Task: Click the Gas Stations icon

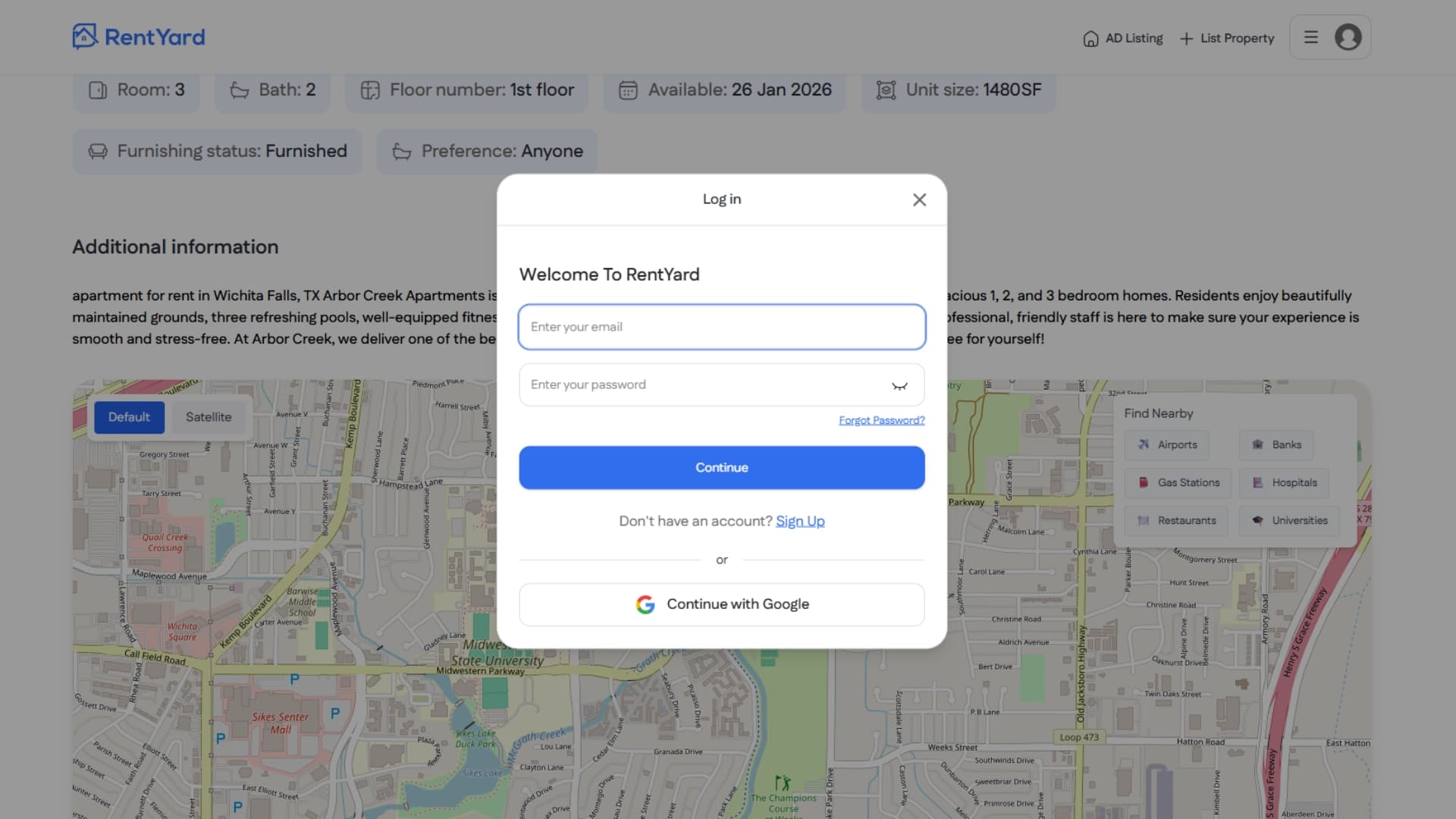Action: pyautogui.click(x=1144, y=482)
